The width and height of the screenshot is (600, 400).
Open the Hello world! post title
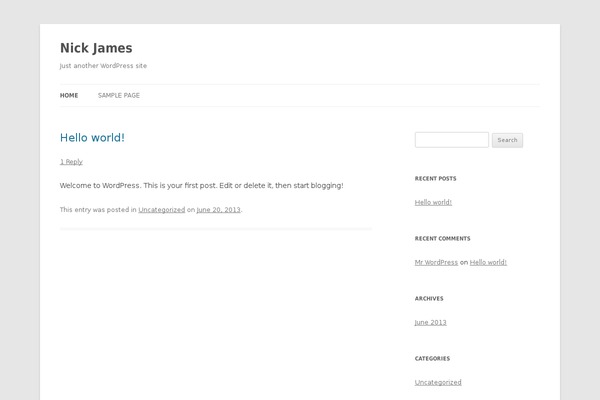[x=92, y=138]
